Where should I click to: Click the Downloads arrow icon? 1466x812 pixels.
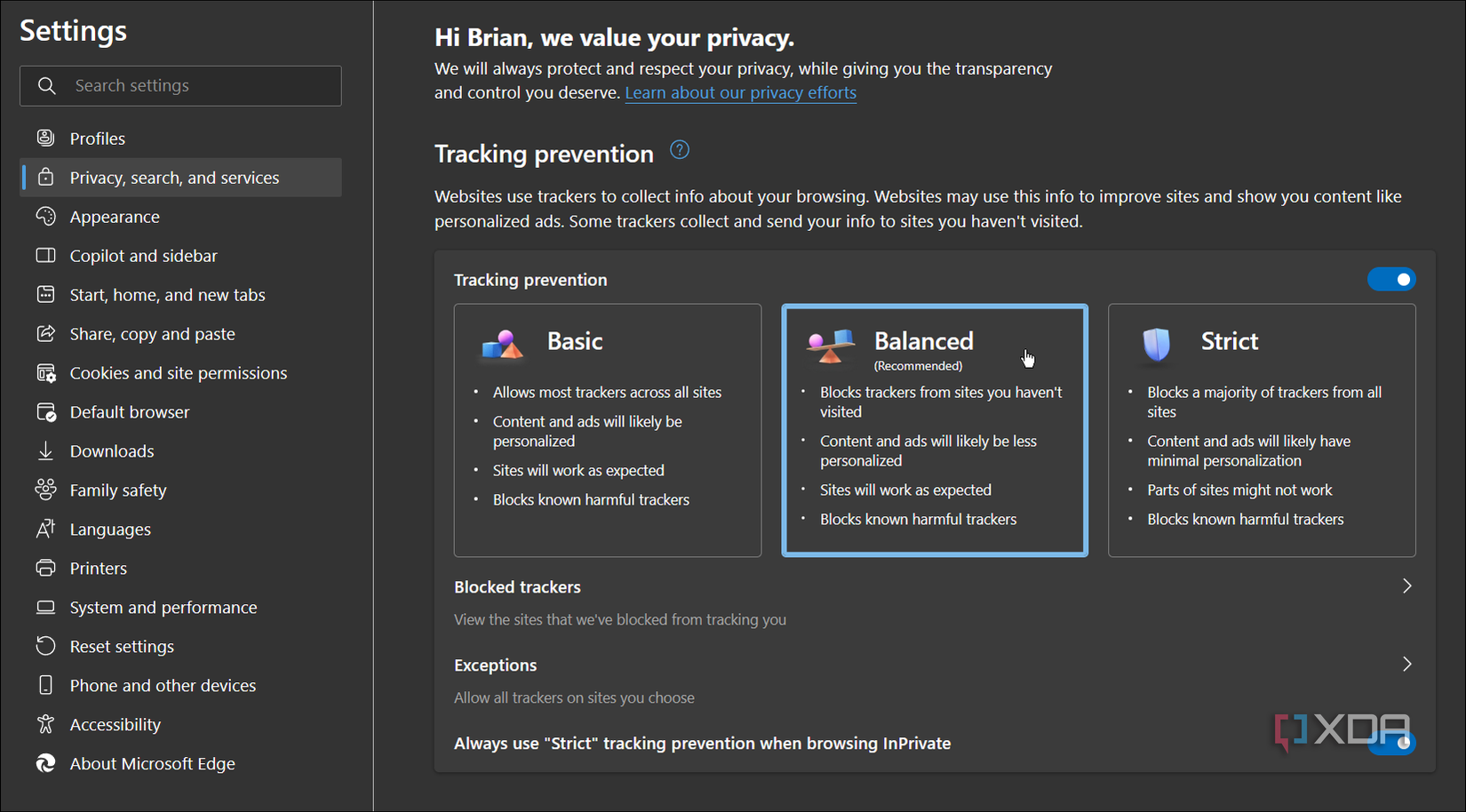coord(45,450)
